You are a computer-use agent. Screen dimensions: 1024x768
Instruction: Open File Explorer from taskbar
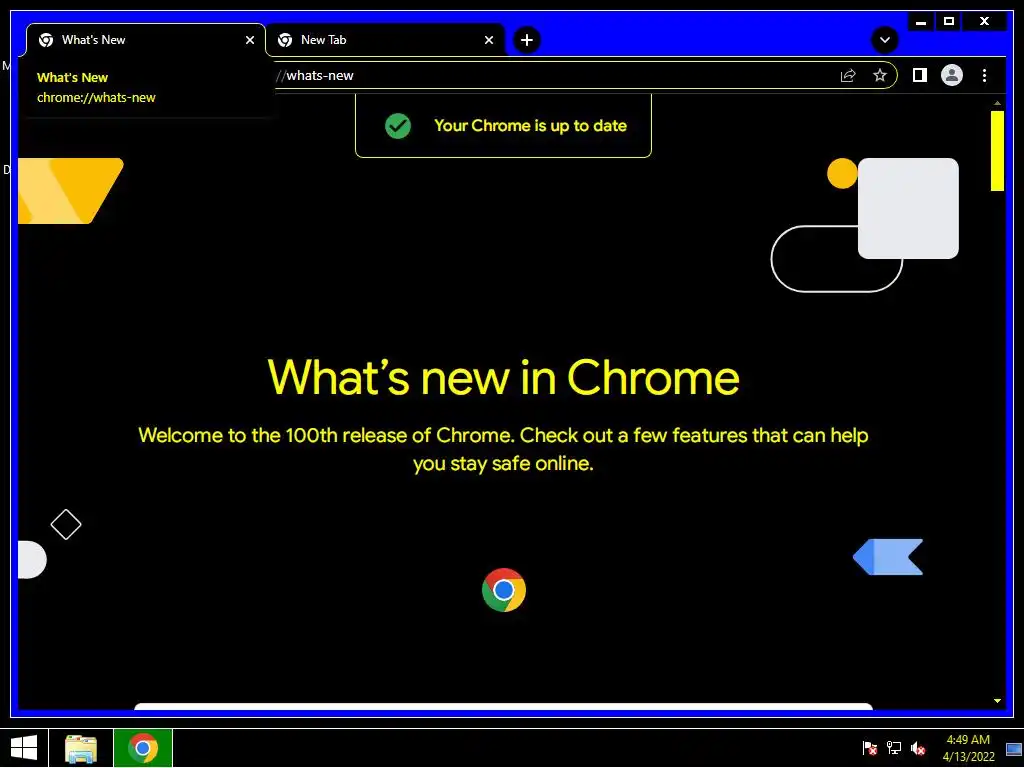pos(81,748)
